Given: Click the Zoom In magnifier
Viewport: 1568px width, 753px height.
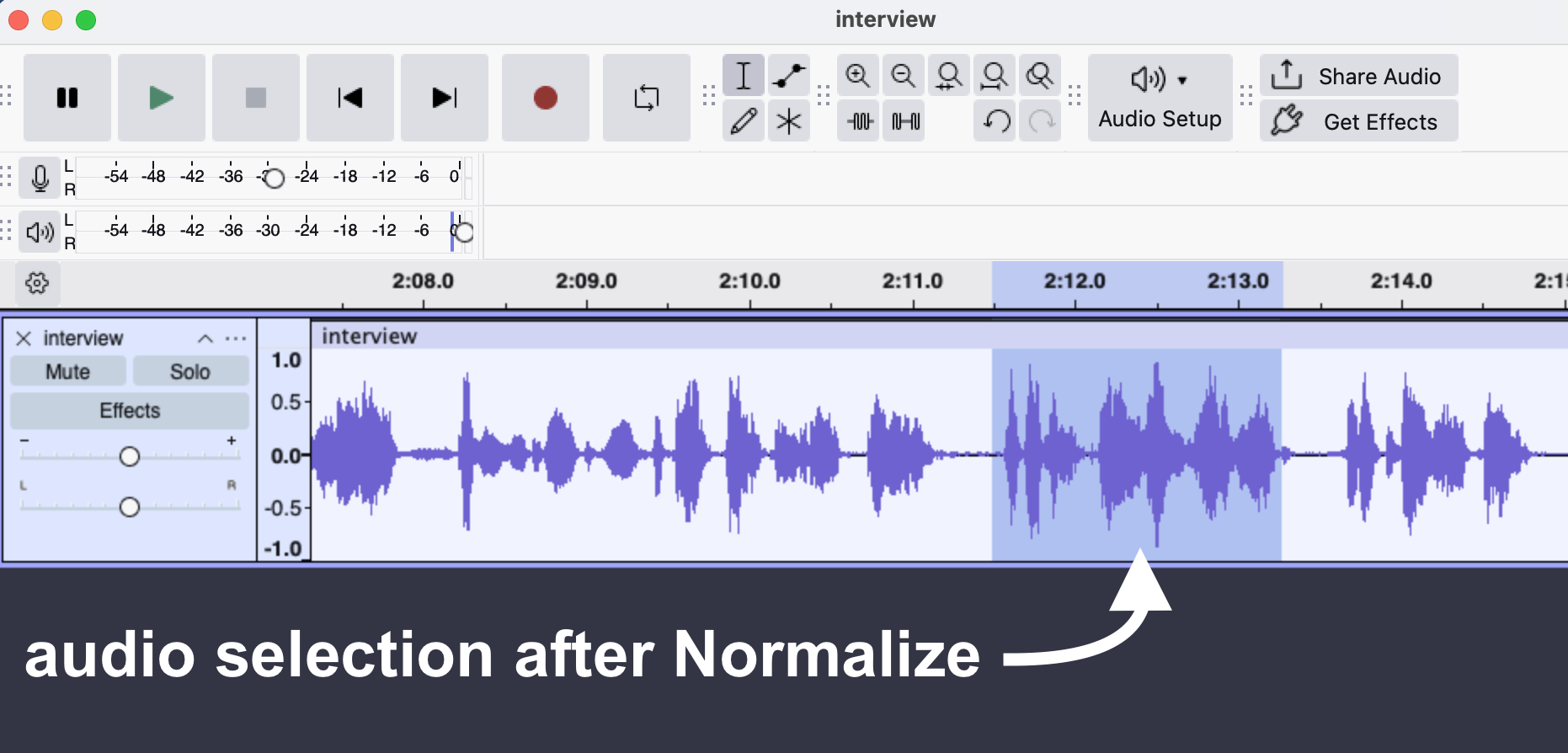Looking at the screenshot, I should tap(858, 76).
